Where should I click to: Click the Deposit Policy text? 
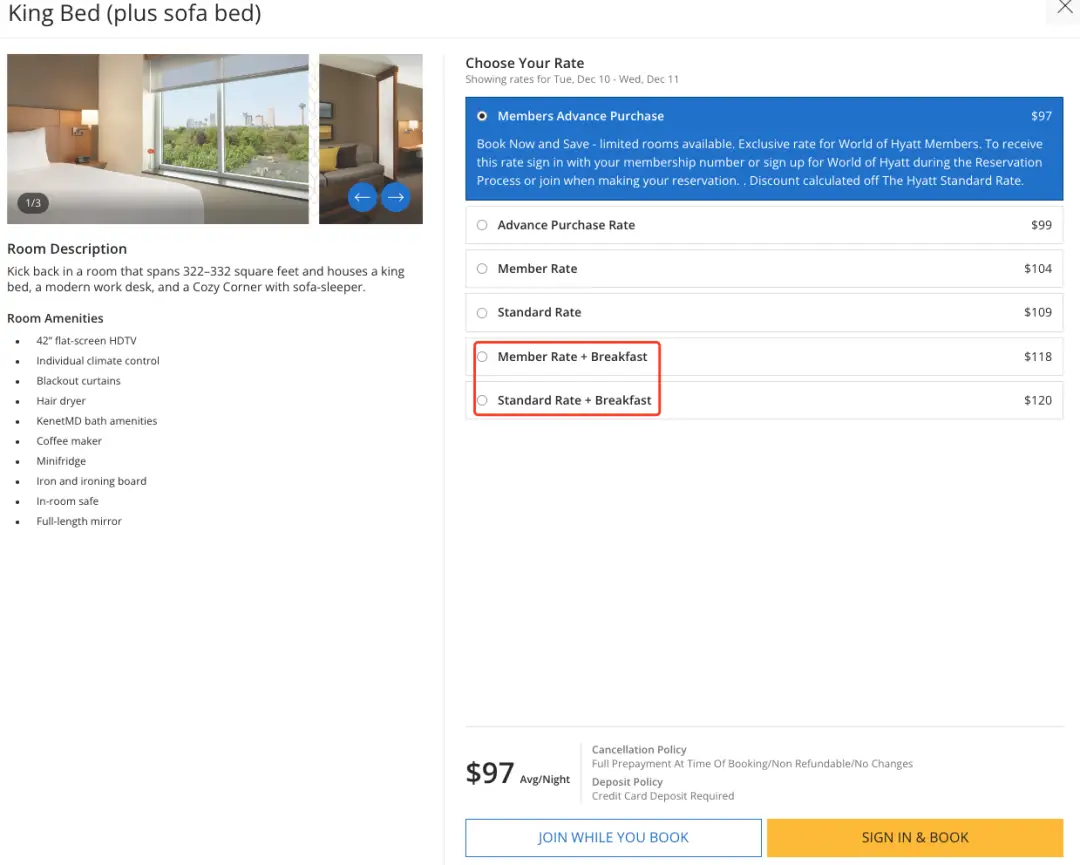(627, 782)
